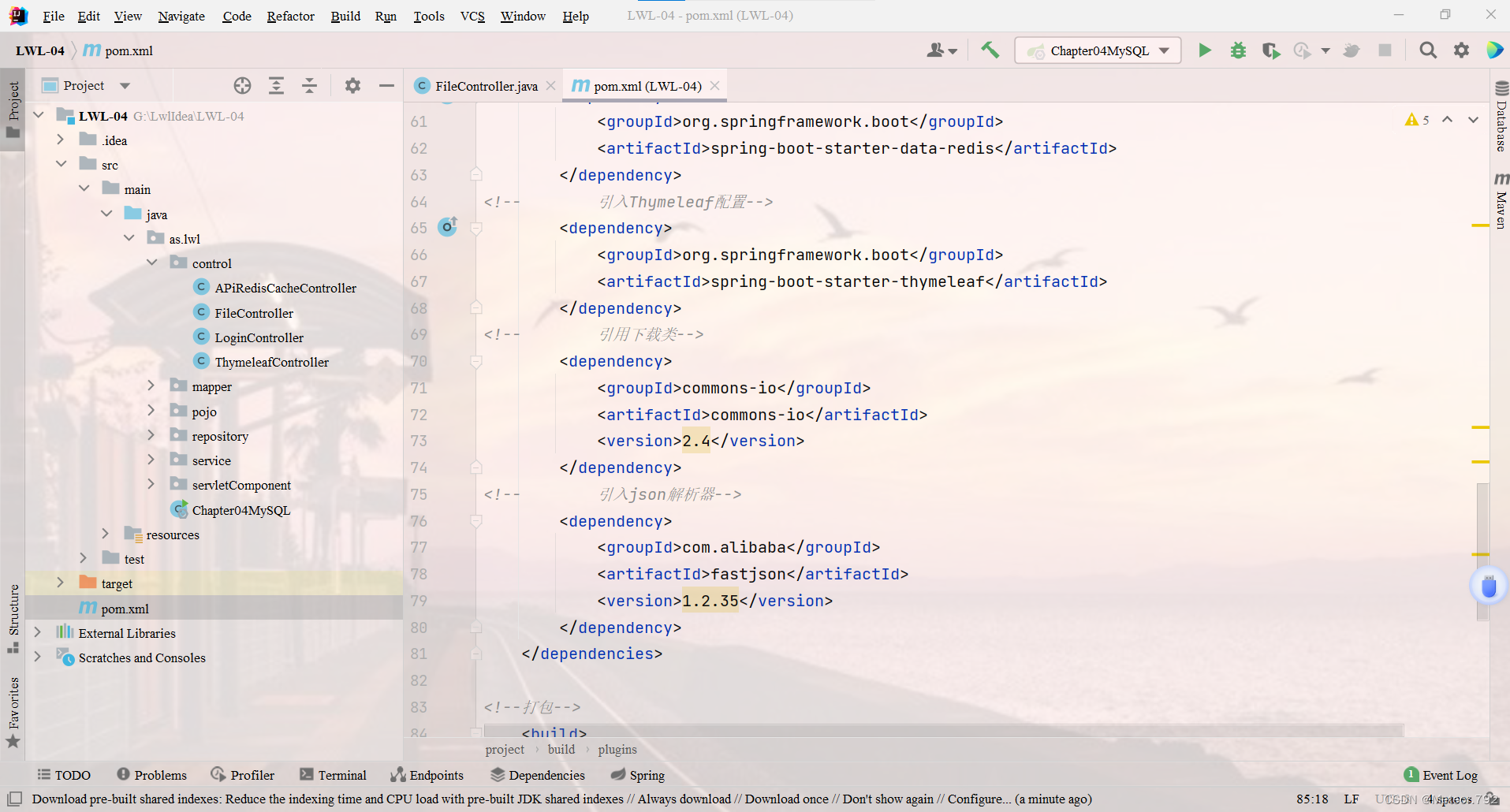This screenshot has height=812, width=1510.
Task: Click gutter override icon on line 65
Action: coord(447,227)
